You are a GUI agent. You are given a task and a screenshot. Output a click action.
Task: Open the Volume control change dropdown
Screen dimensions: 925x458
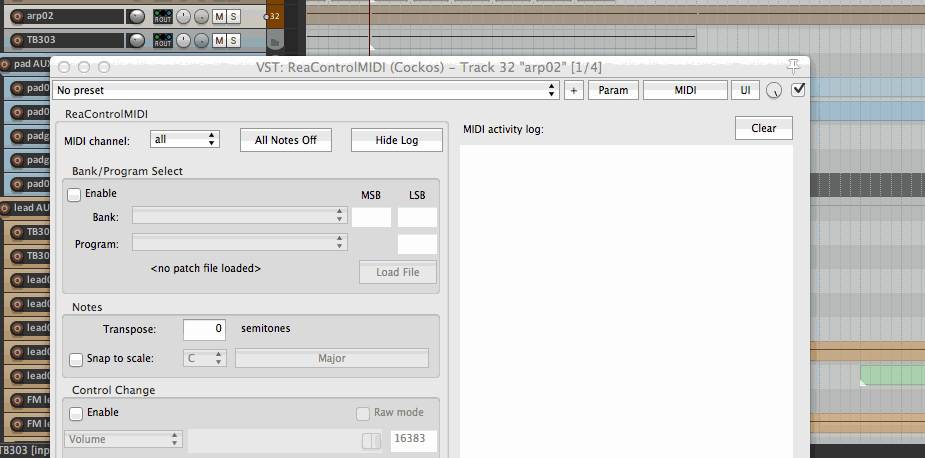(123, 439)
